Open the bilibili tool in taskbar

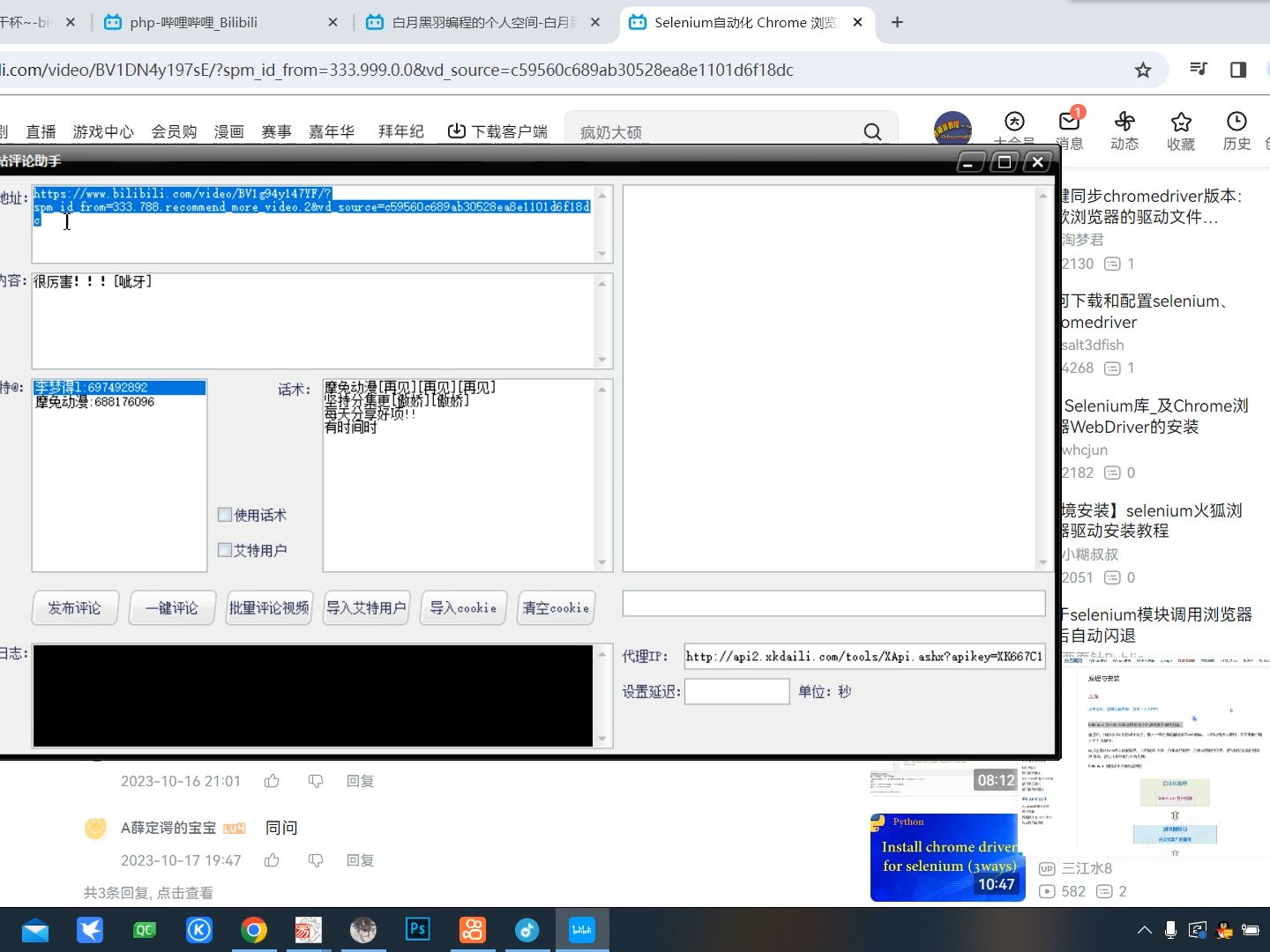point(582,930)
